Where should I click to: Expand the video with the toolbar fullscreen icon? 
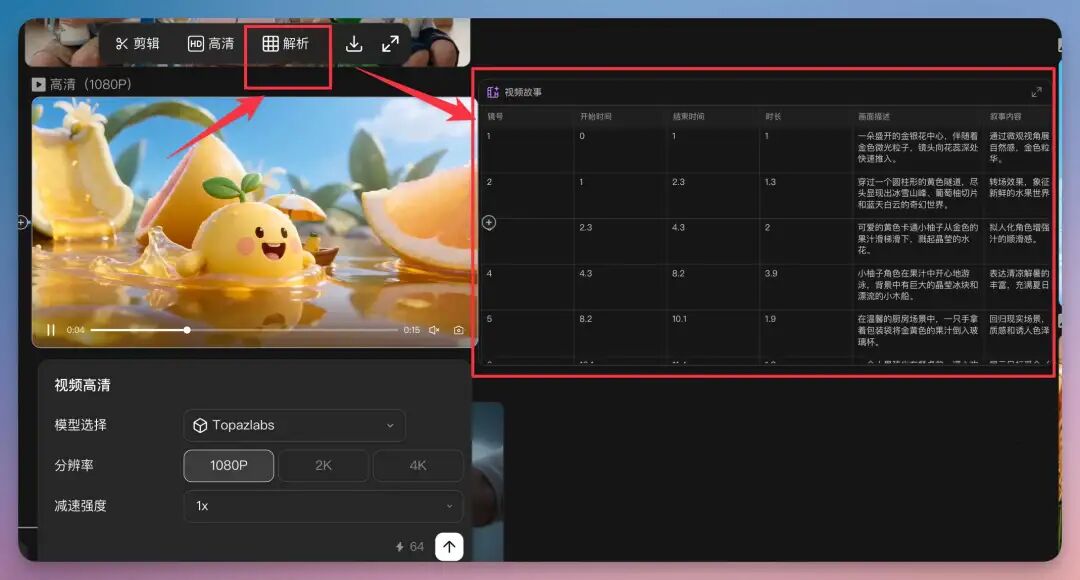point(390,44)
